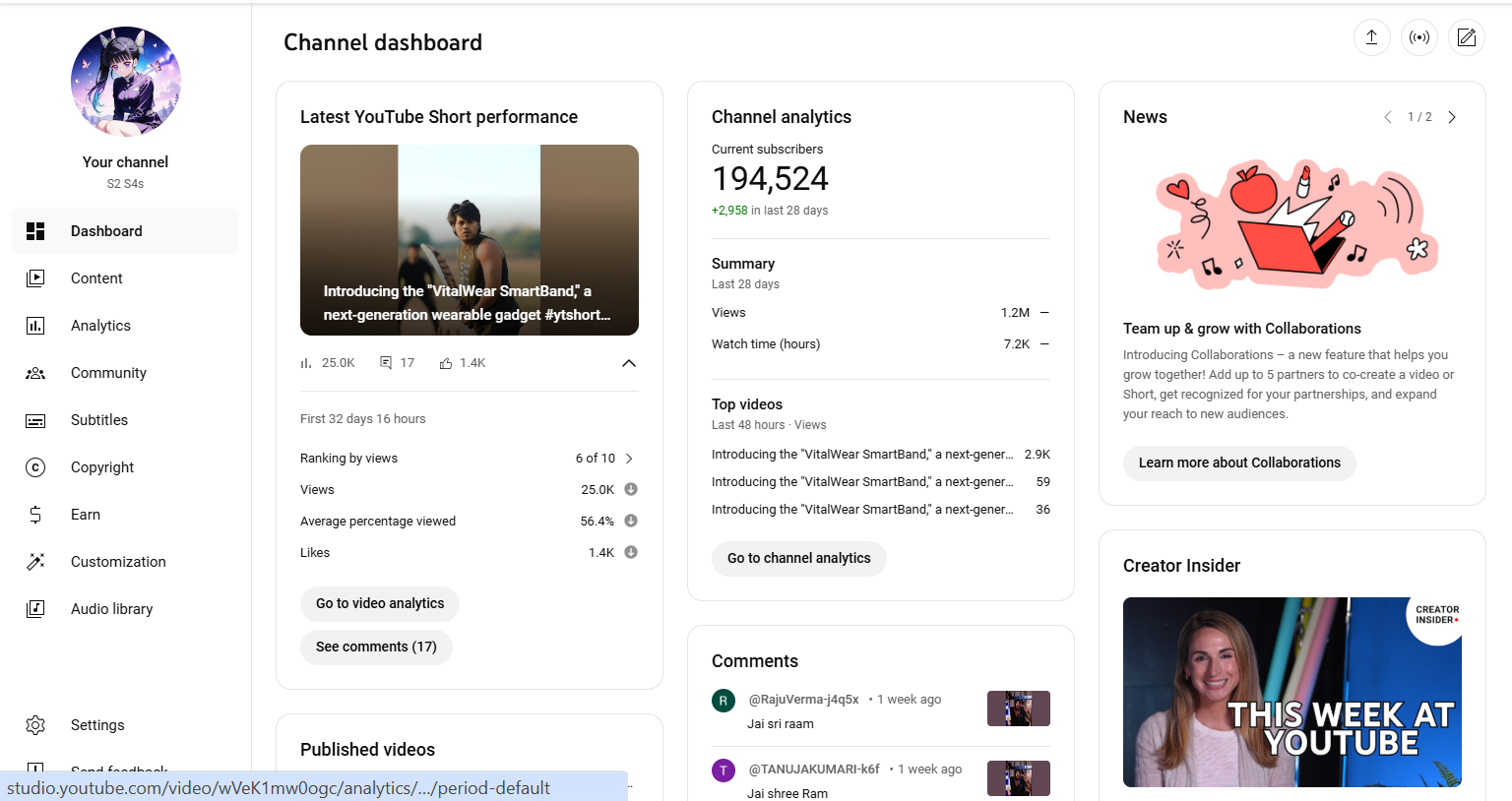Open Community from the sidebar
This screenshot has width=1512, height=801.
point(108,373)
